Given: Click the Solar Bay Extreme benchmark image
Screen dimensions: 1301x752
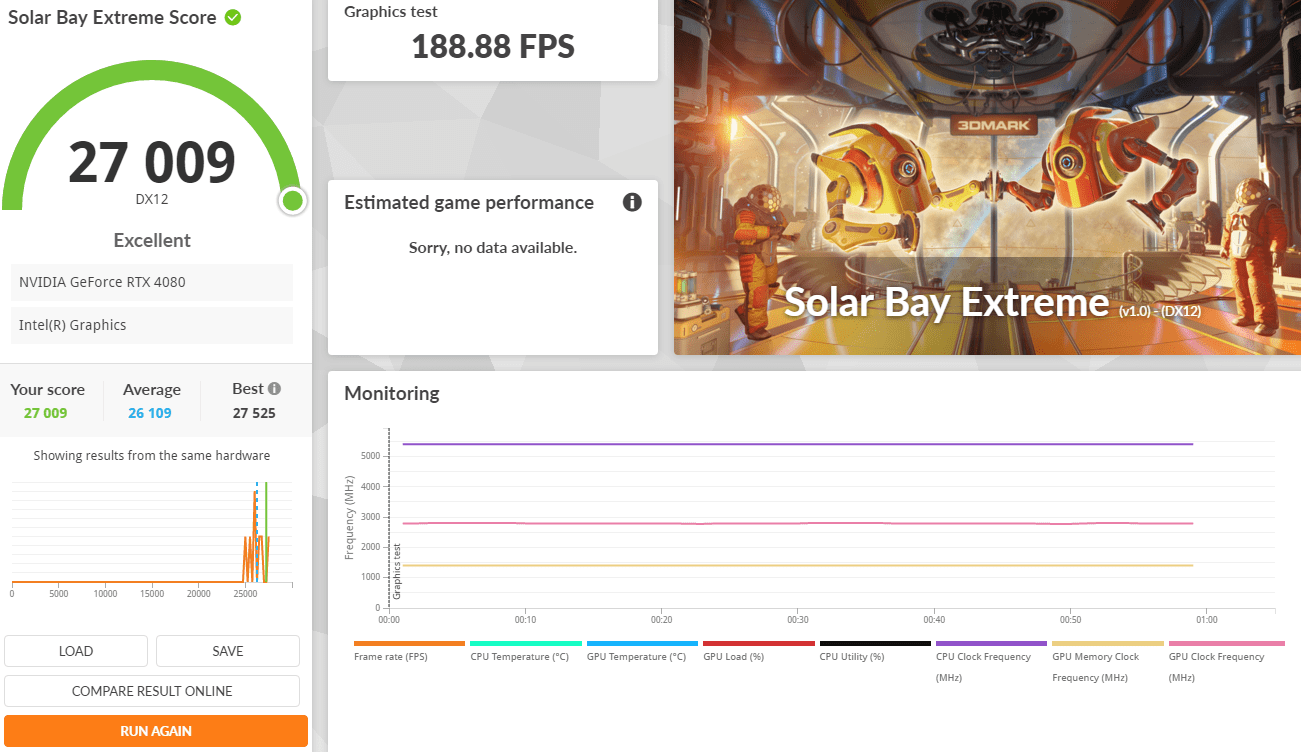Looking at the screenshot, I should coord(987,177).
